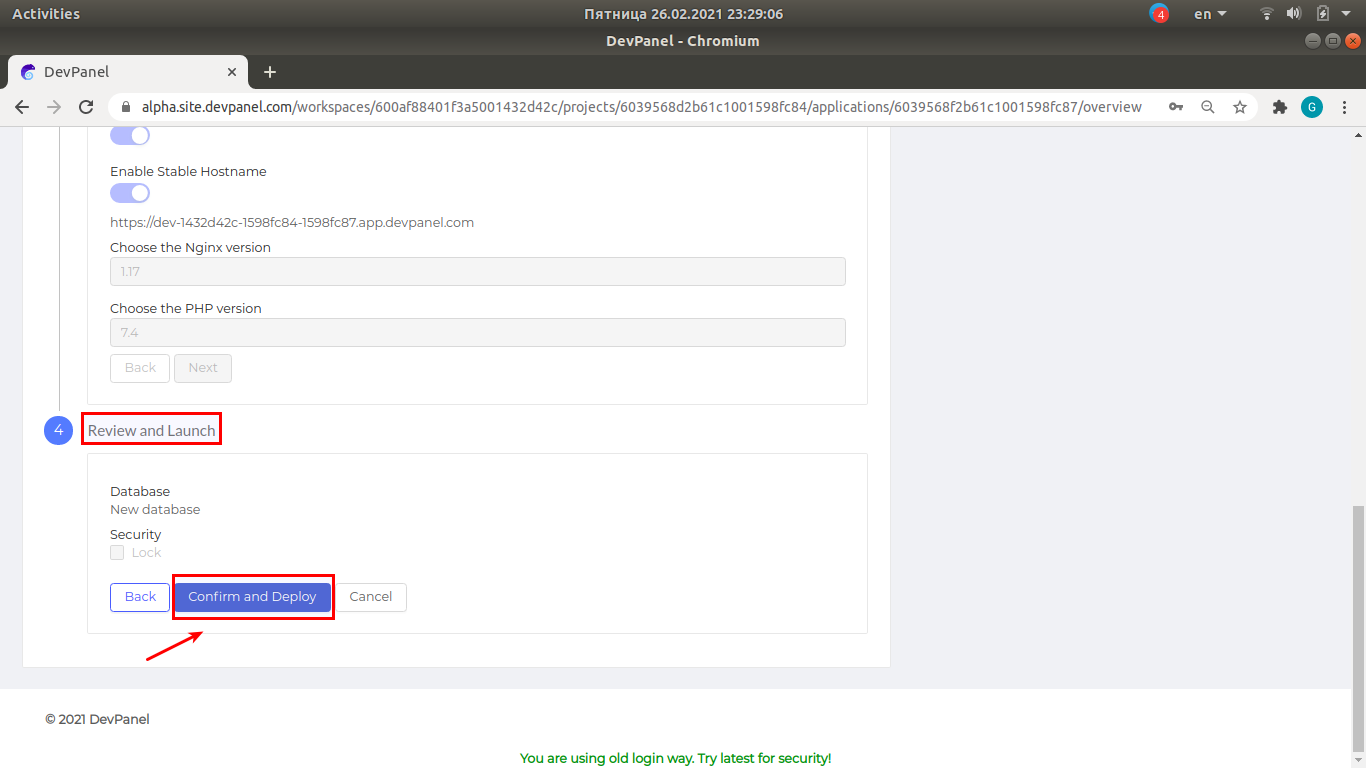This screenshot has height=768, width=1366.
Task: Open the PHP version selector
Action: coord(477,332)
